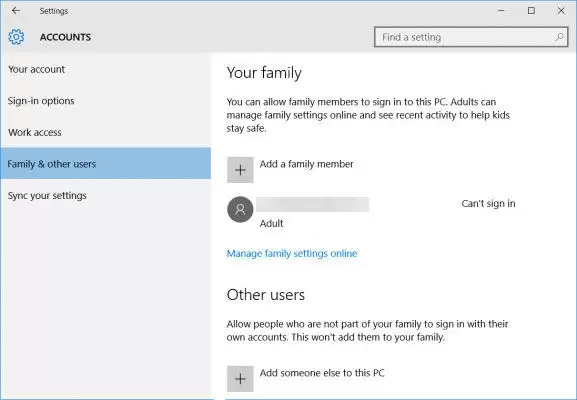Click Add someone else to this PC

[322, 373]
